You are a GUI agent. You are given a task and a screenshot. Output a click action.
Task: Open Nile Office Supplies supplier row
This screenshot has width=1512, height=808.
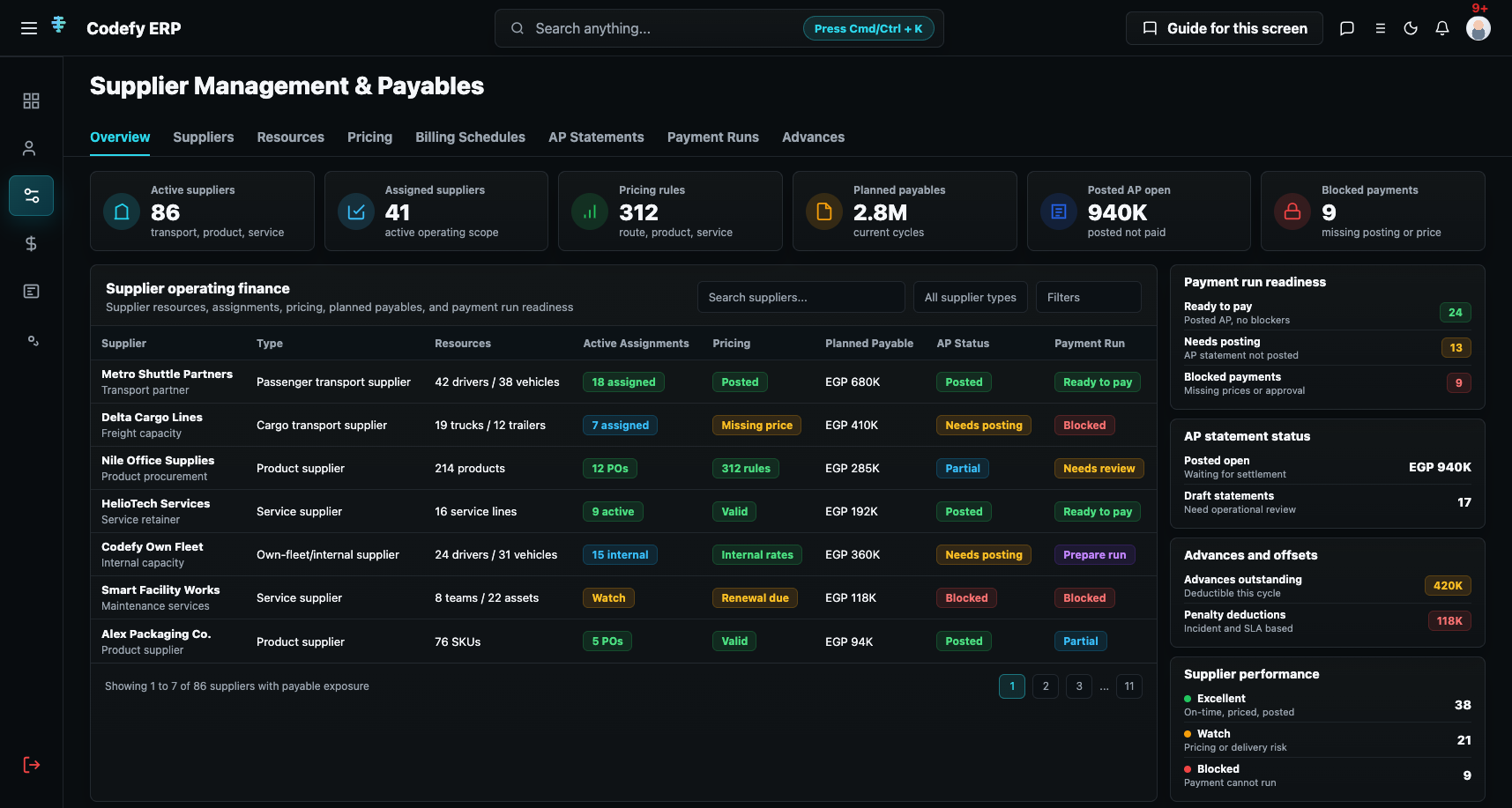click(x=623, y=468)
